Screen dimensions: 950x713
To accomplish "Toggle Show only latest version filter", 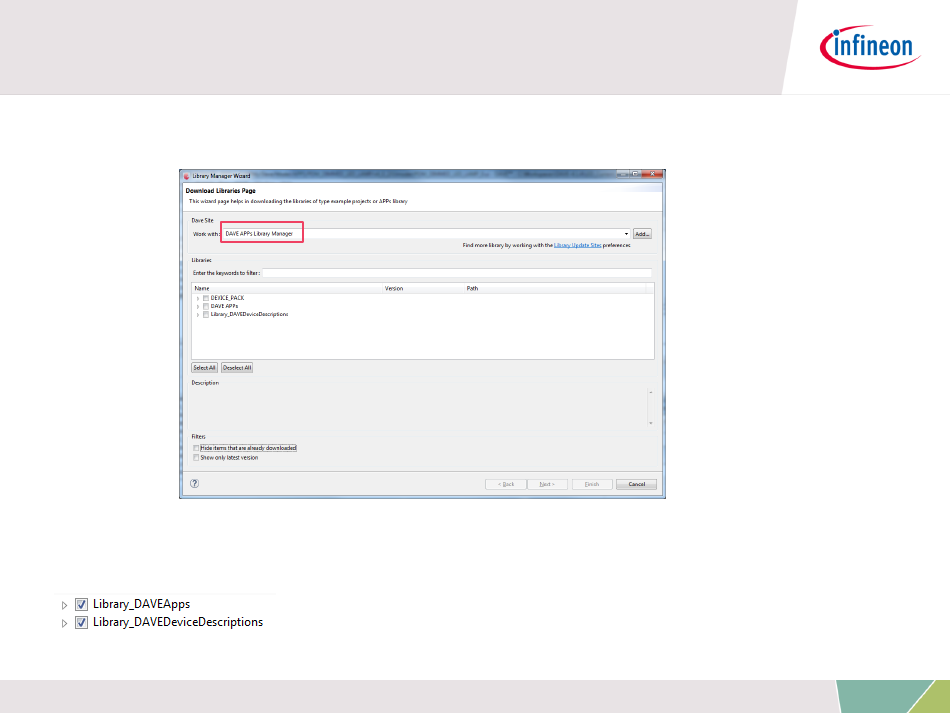I will [196, 457].
